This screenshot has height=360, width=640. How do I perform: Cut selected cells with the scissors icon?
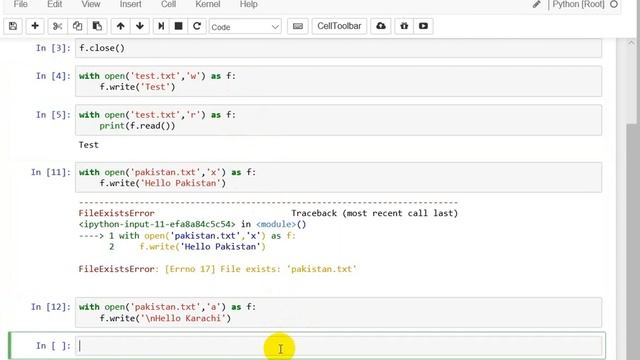[57, 26]
